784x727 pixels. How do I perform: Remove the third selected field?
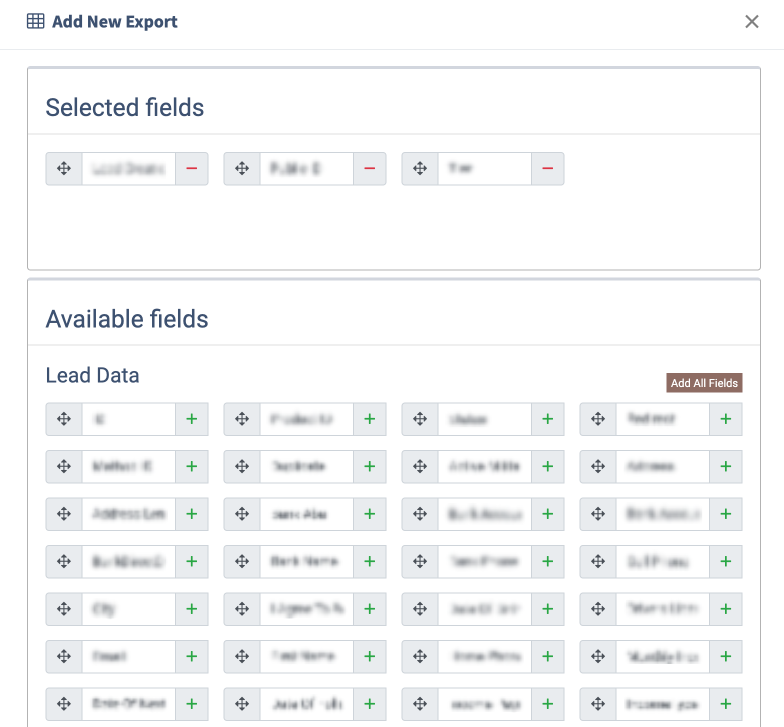[x=548, y=168]
